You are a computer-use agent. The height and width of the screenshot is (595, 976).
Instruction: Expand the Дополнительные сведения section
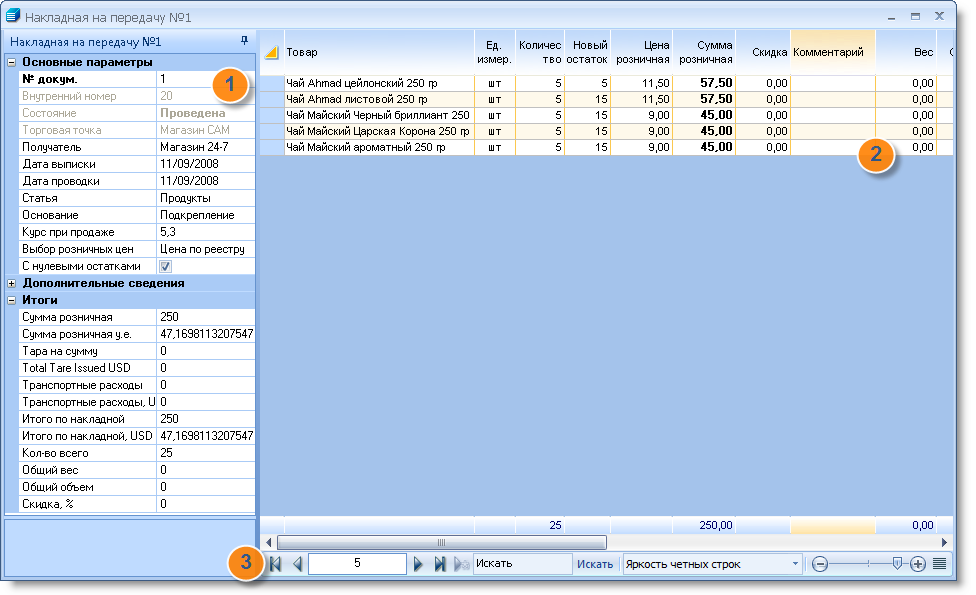[x=11, y=283]
